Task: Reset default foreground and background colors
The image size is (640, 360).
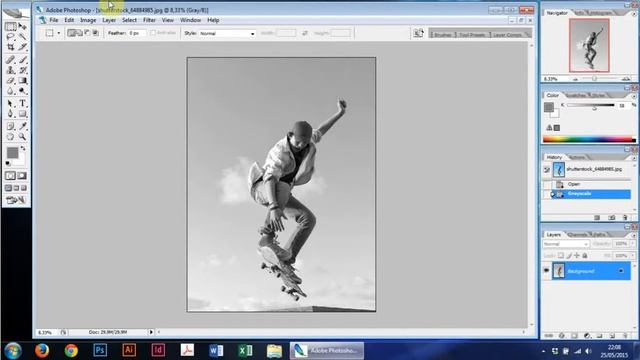Action: click(8, 163)
